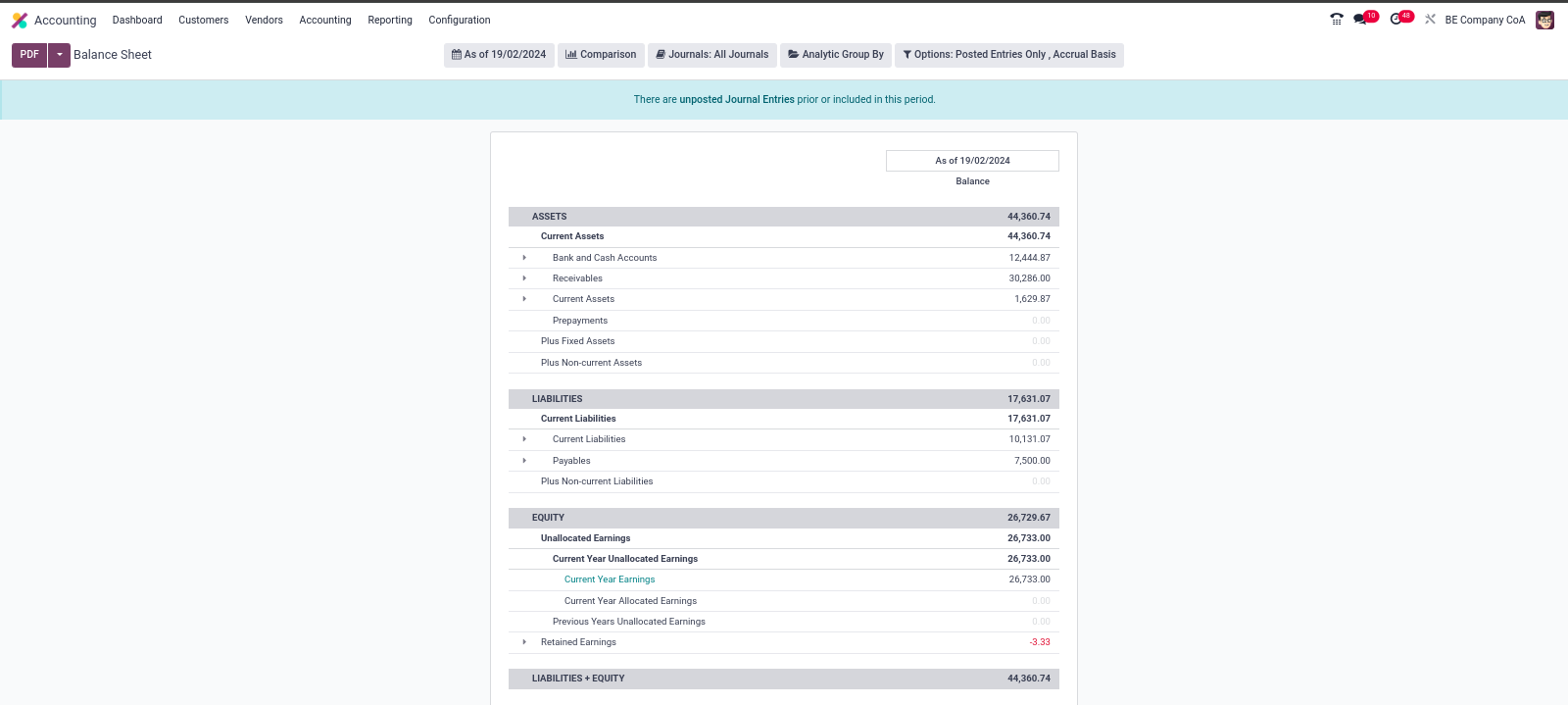Screen dimensions: 1568x705
Task: Open the unposted Journal Entries link
Action: coord(737,99)
